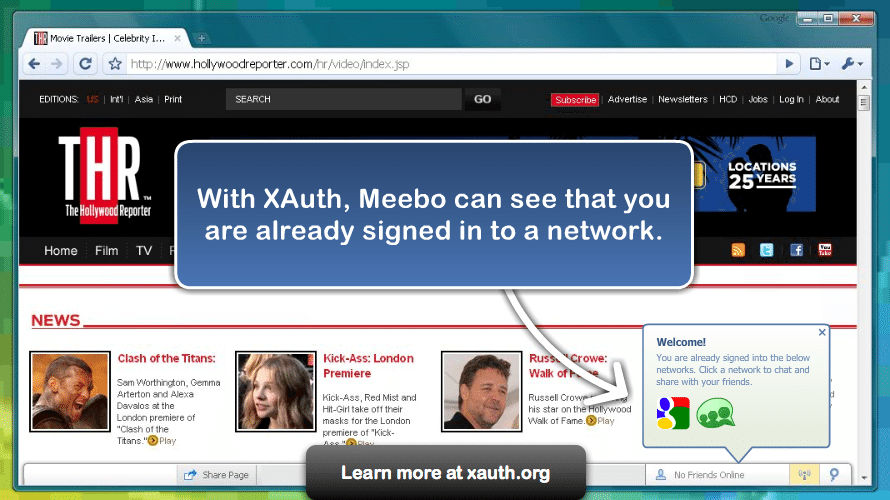The height and width of the screenshot is (500, 890).
Task: Play the Clash of the Titans video
Action: pos(162,441)
